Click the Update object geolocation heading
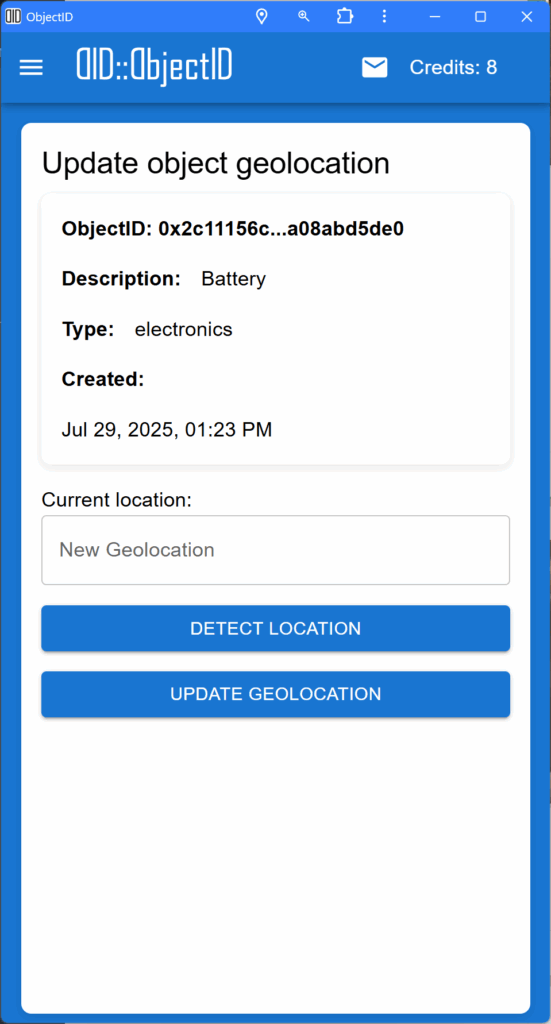The width and height of the screenshot is (551, 1024). (216, 163)
